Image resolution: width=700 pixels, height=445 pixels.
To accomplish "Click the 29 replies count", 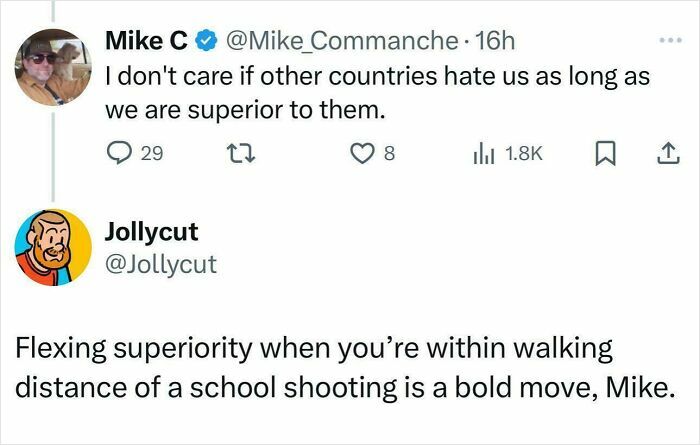I will (152, 154).
